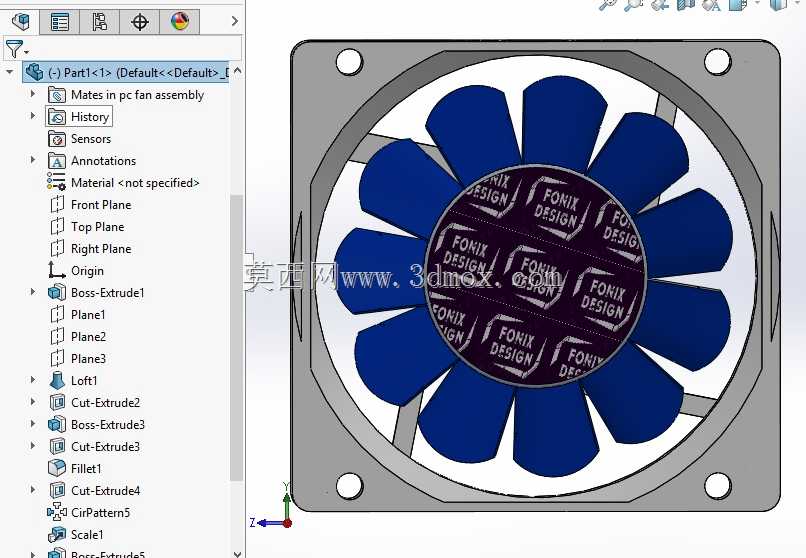Expand the Boss-Extrude3 feature
This screenshot has width=806, height=558.
pyautogui.click(x=32, y=423)
